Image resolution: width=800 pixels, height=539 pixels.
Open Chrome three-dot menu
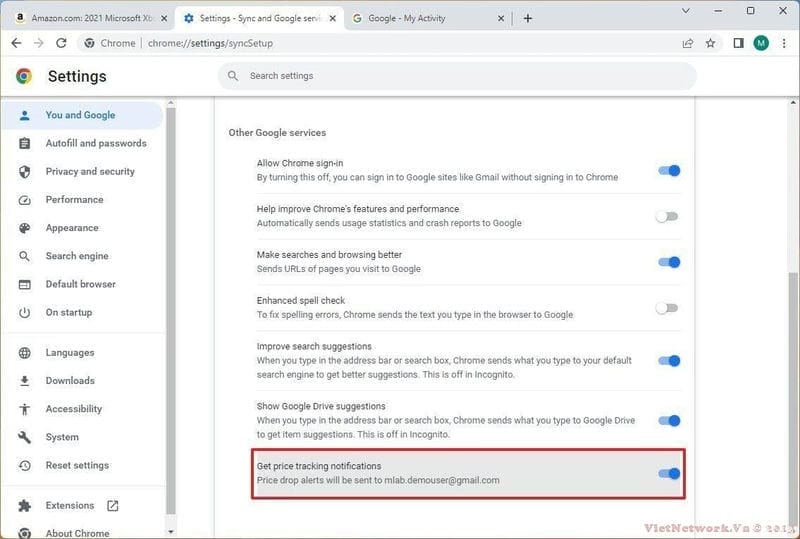(784, 43)
